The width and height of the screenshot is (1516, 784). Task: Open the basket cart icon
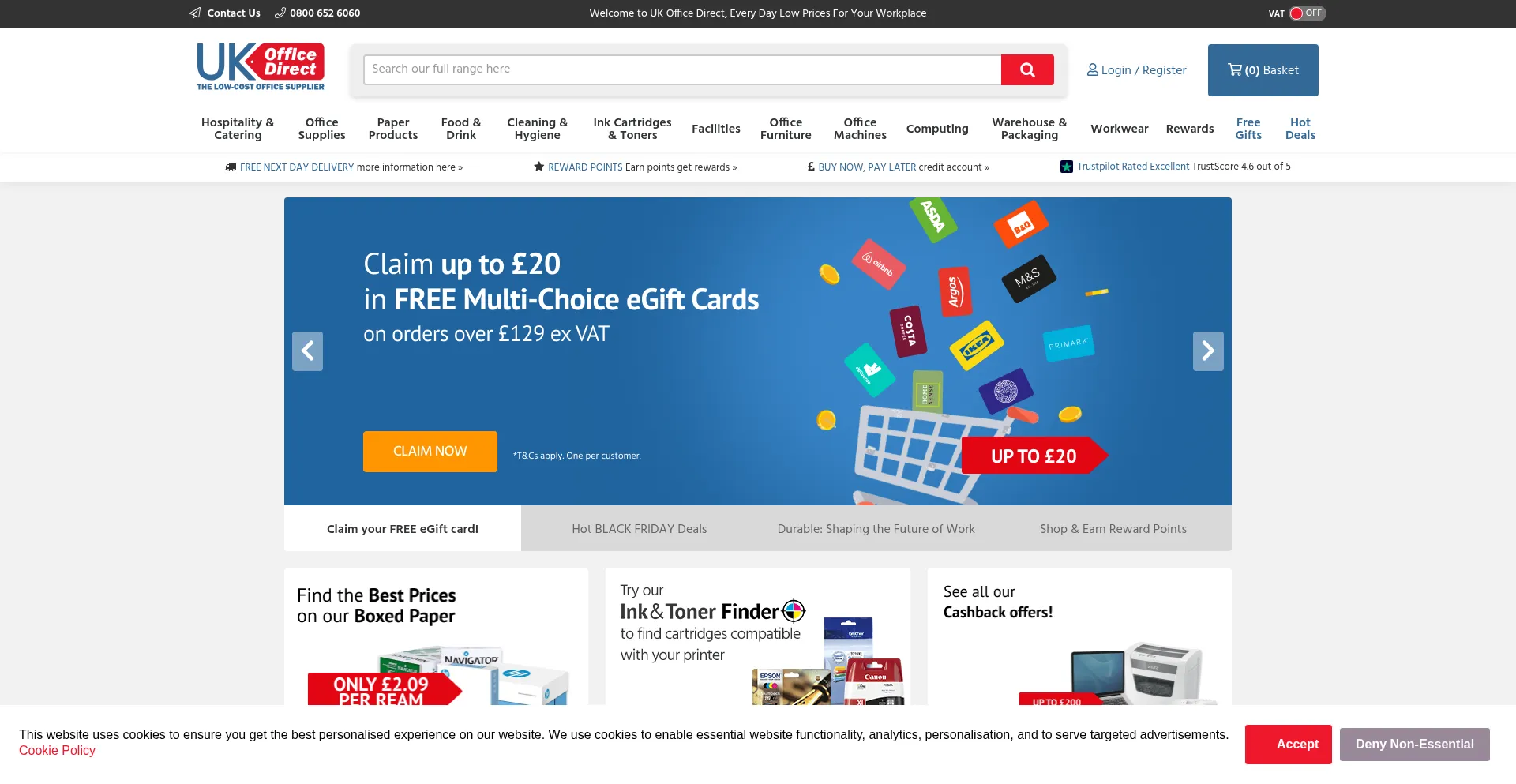(1234, 69)
